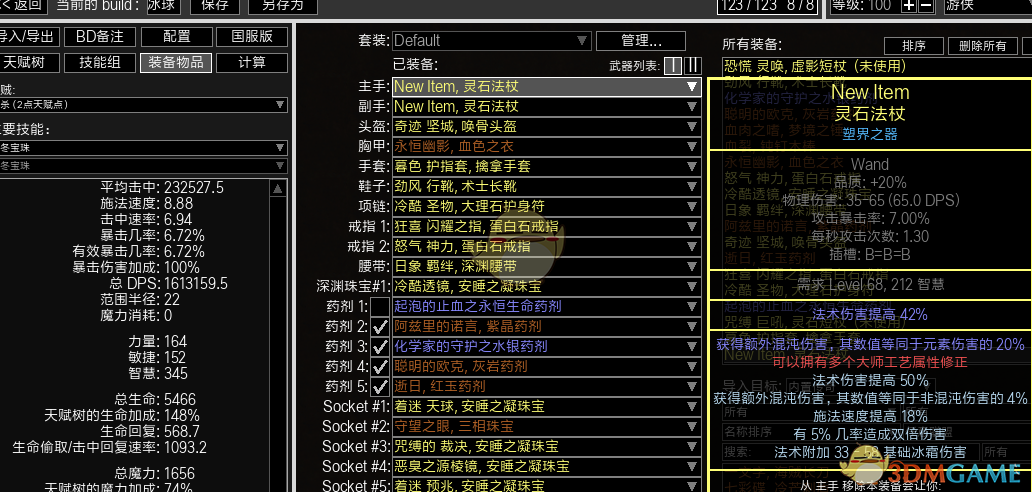Open the 腰带 slot dropdown
1032x492 pixels.
[x=547, y=266]
